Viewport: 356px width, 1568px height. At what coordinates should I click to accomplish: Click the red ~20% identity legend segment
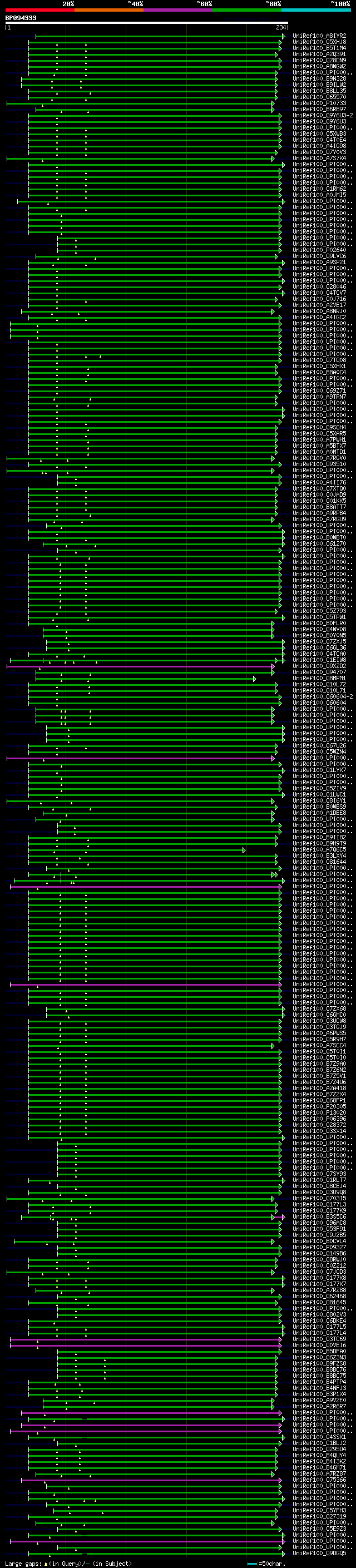point(40,10)
